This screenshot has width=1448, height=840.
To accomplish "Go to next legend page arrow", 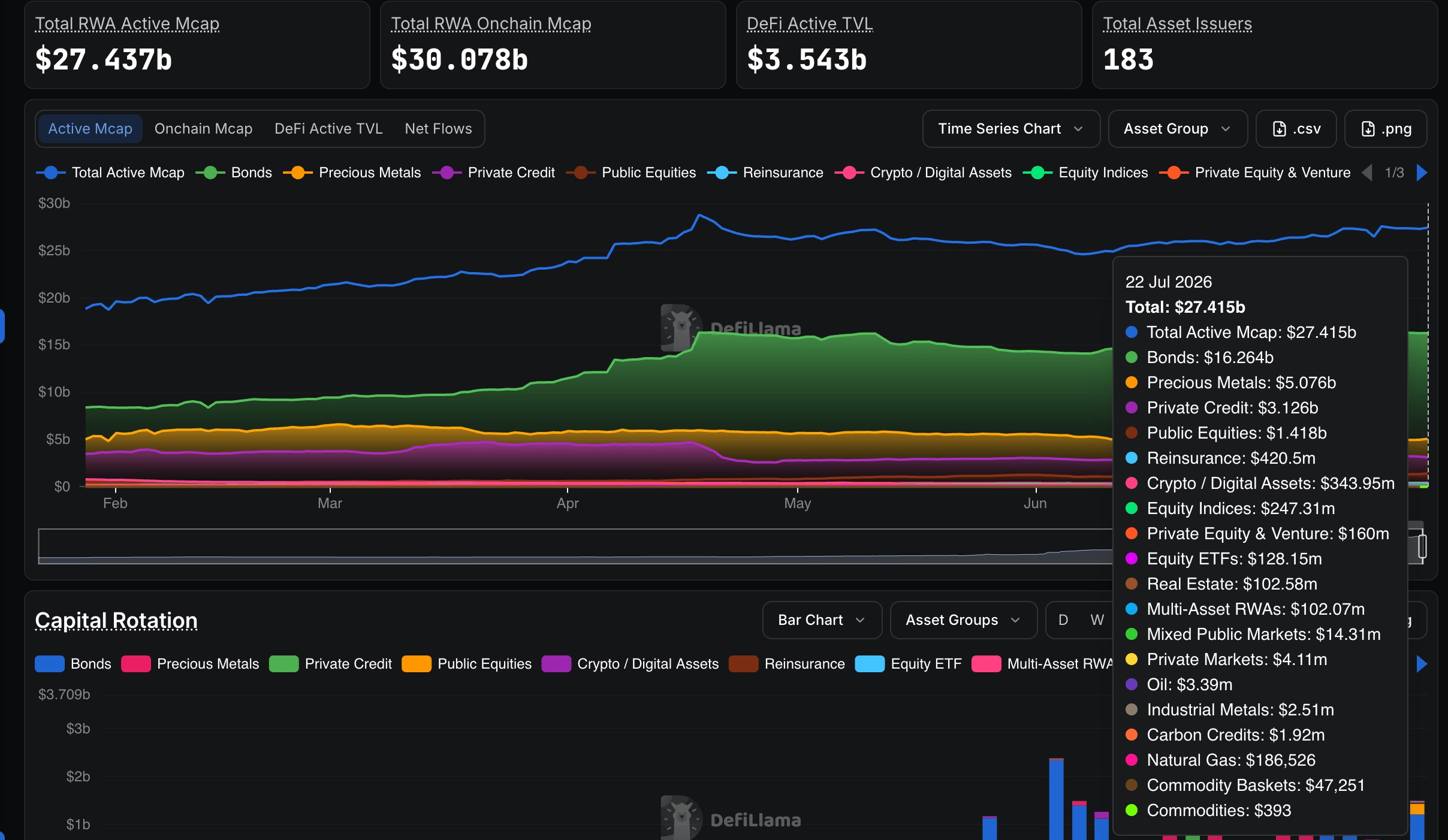I will tap(1422, 173).
